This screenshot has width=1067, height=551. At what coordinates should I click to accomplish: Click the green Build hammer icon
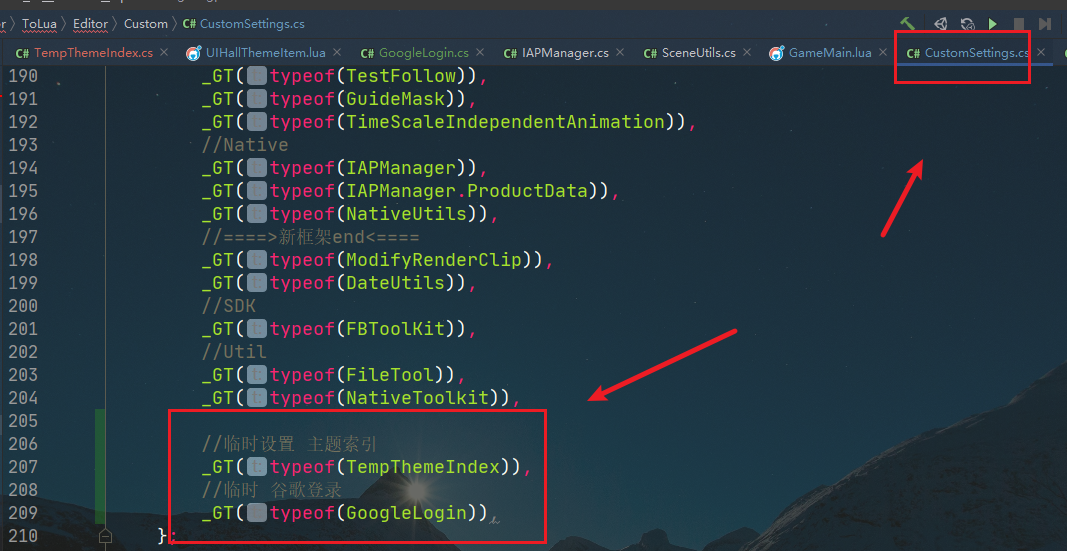pos(907,24)
